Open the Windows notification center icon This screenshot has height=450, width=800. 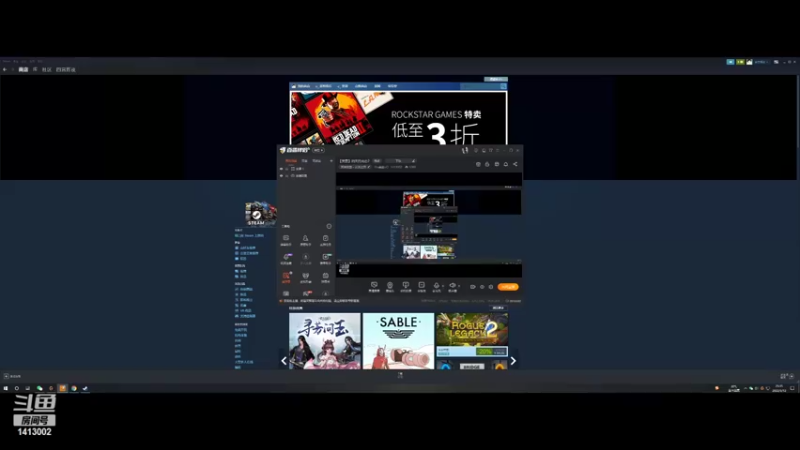[x=792, y=388]
